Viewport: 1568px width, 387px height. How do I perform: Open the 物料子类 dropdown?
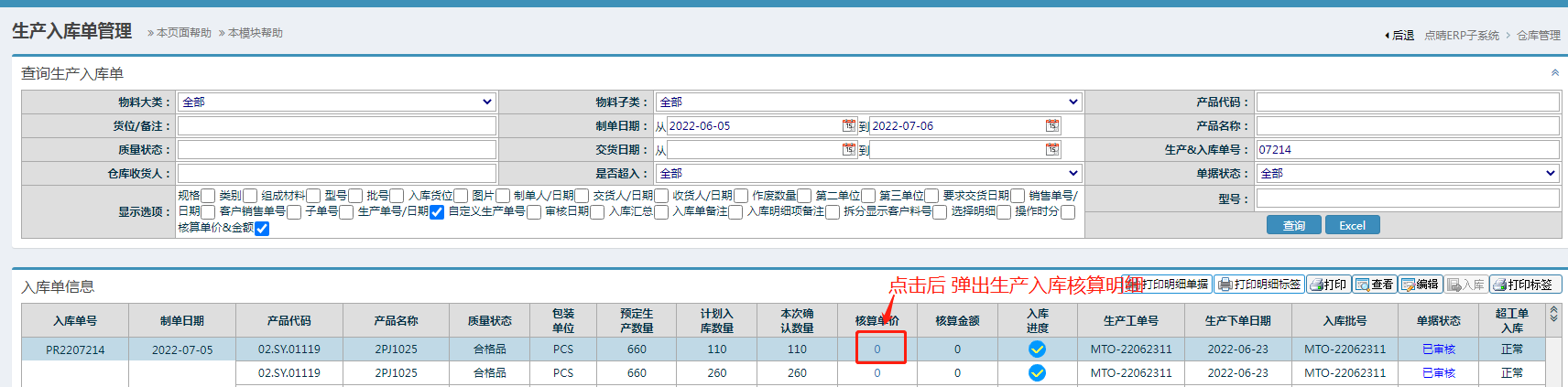[x=869, y=102]
